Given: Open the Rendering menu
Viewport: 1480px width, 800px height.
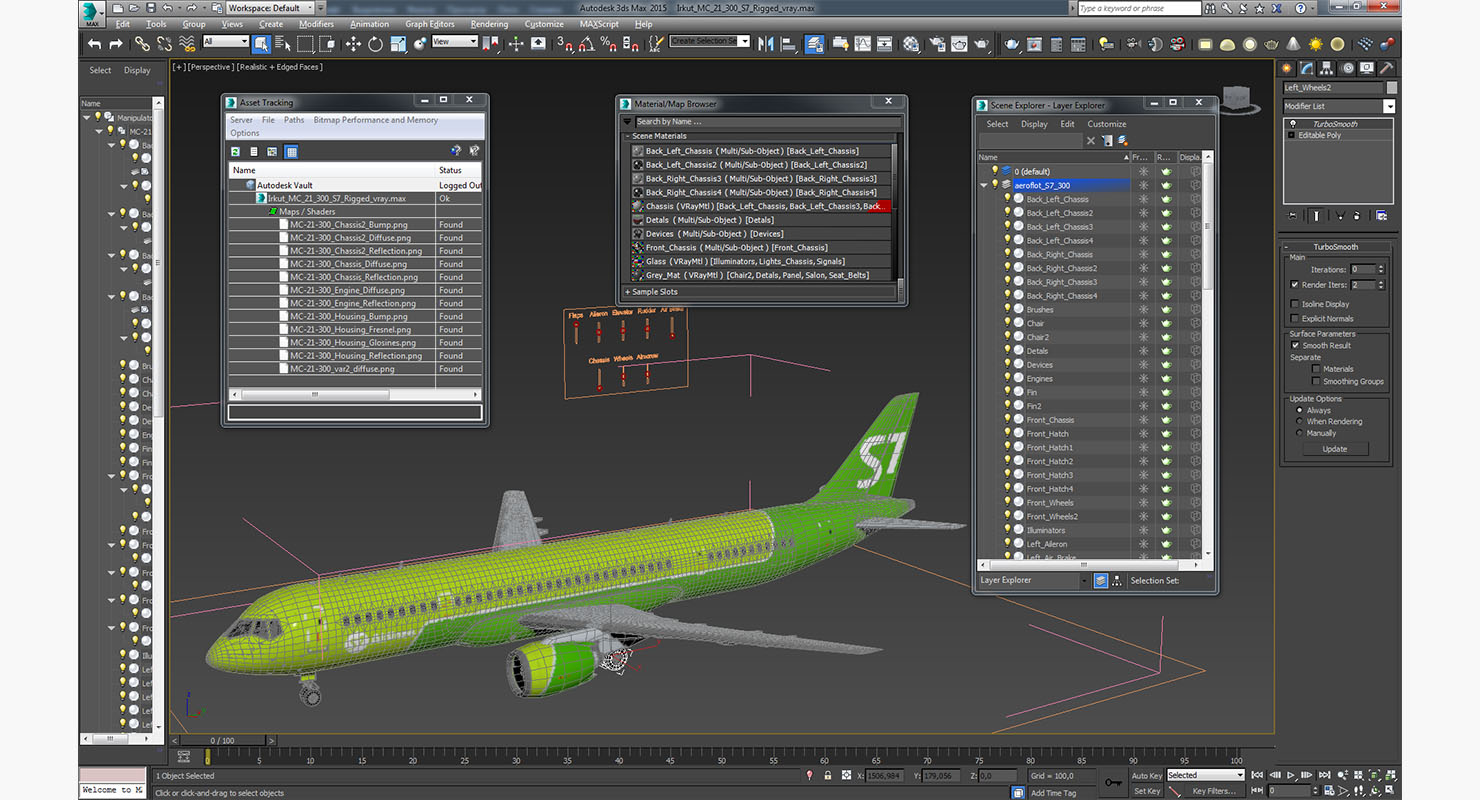Looking at the screenshot, I should (489, 24).
